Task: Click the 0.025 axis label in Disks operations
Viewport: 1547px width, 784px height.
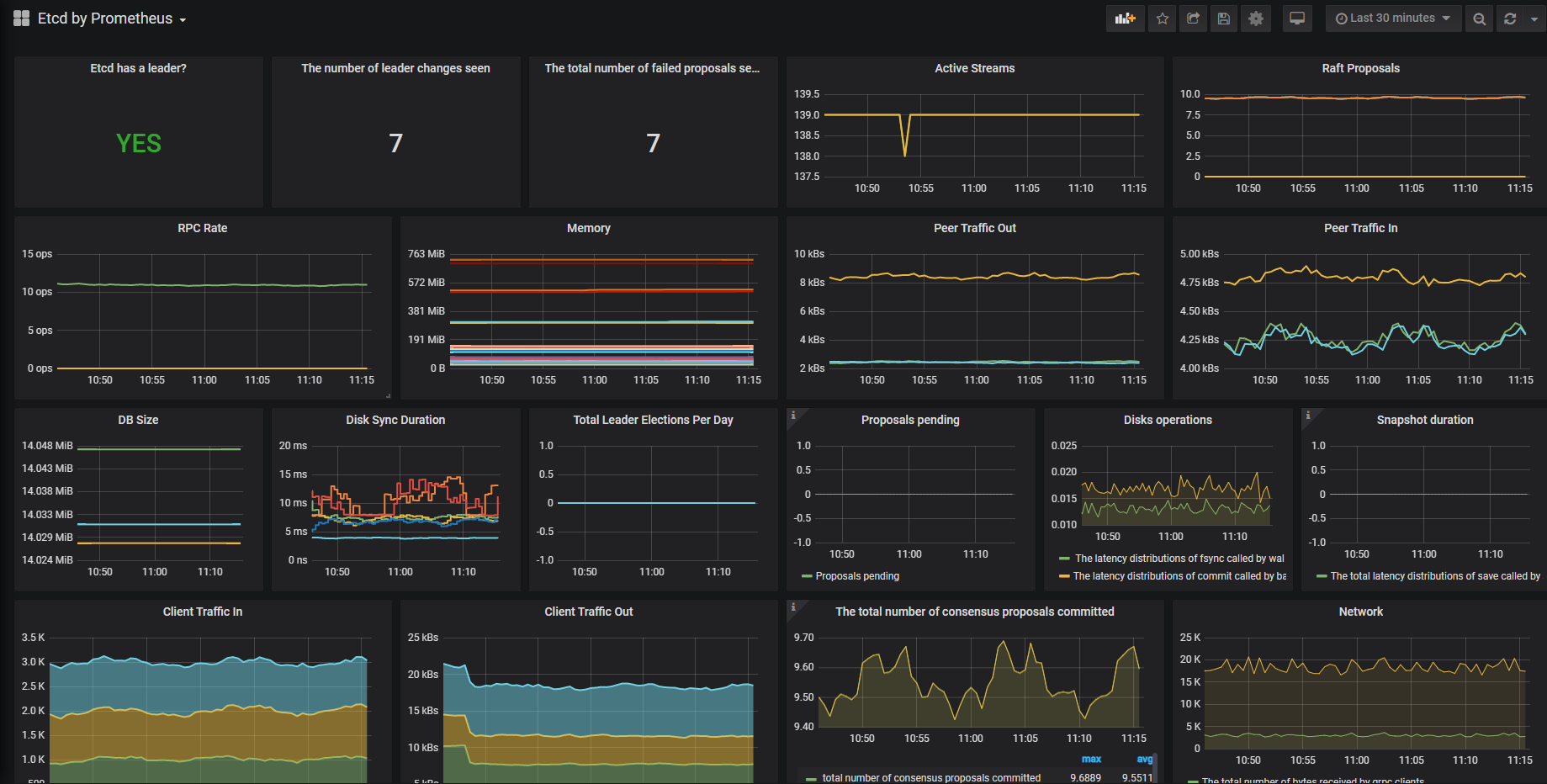Action: coord(1064,446)
